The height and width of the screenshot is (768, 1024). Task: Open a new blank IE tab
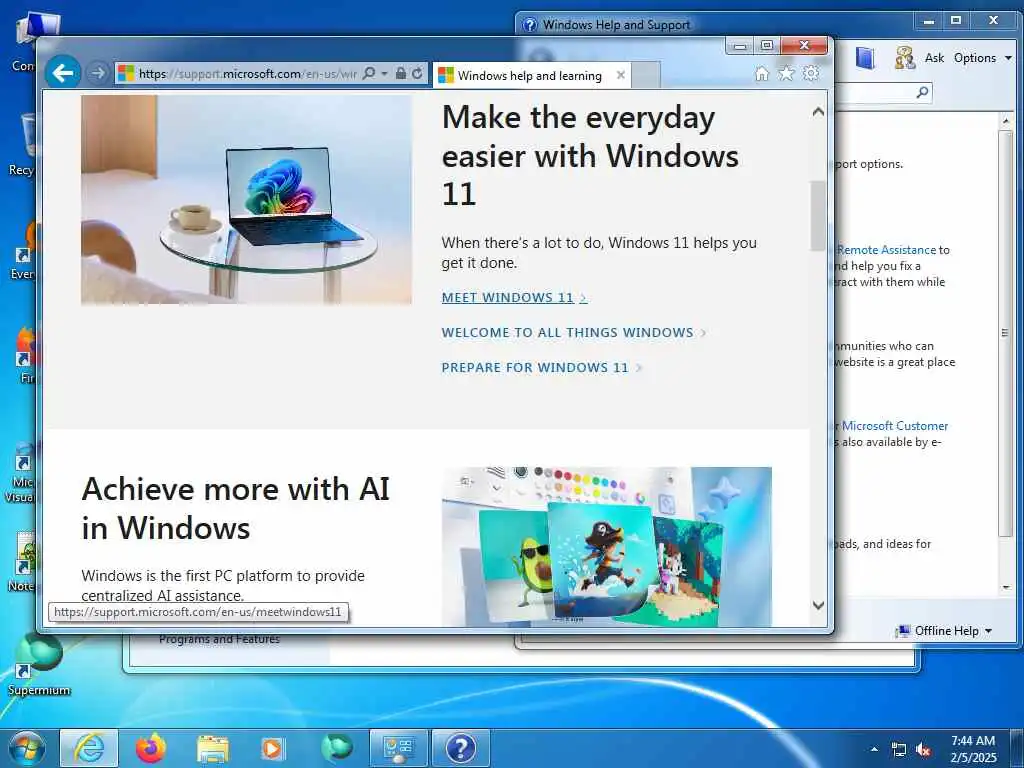646,75
